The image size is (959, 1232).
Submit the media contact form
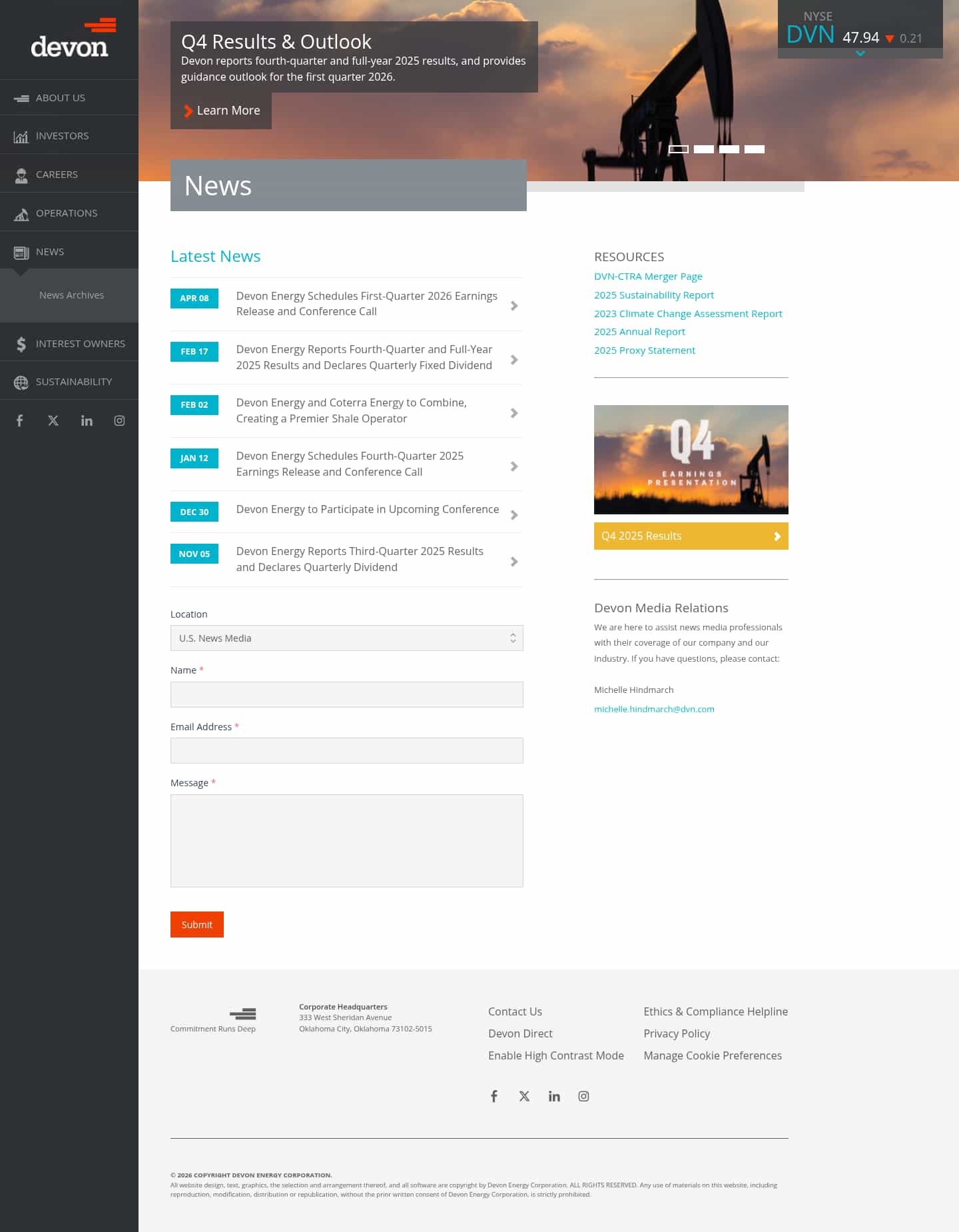coord(197,925)
